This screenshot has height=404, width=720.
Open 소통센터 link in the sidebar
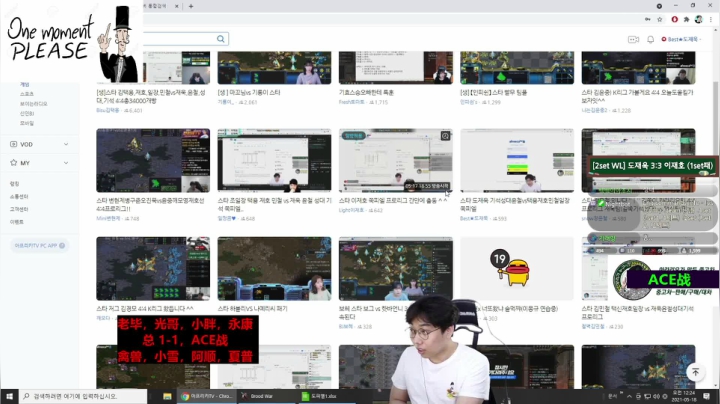coord(19,196)
